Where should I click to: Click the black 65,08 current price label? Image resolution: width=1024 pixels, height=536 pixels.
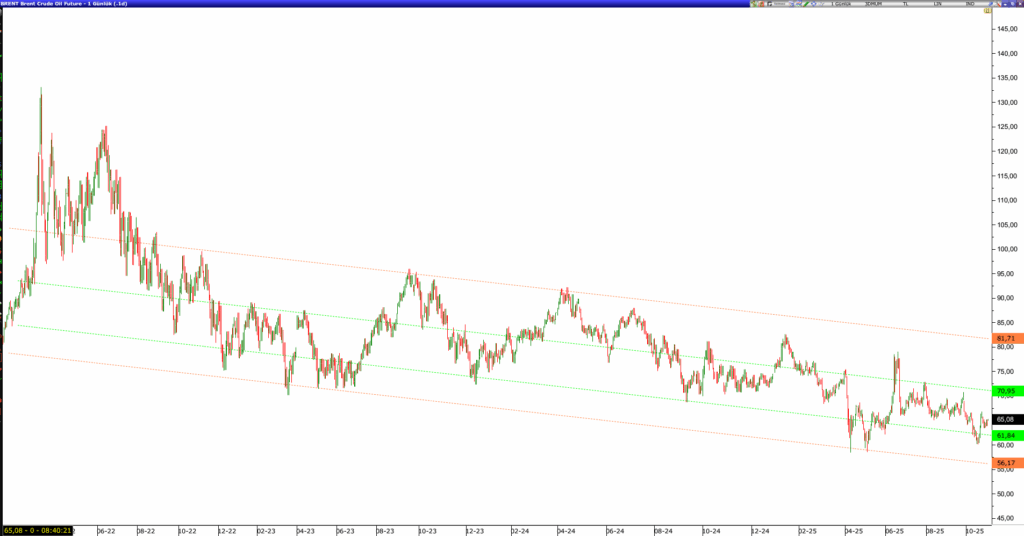(x=1006, y=420)
